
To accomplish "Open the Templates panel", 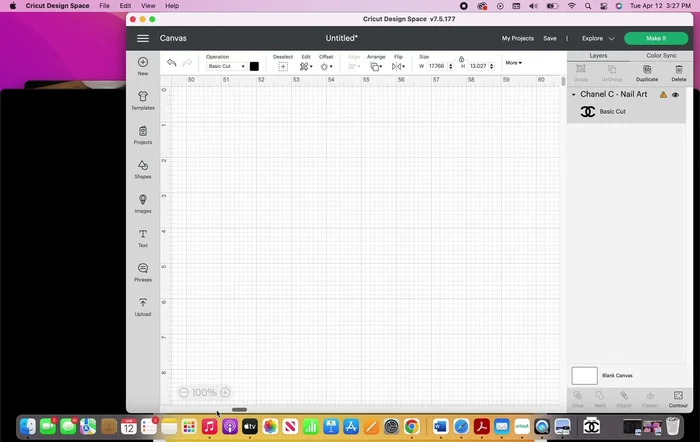I will pyautogui.click(x=143, y=100).
